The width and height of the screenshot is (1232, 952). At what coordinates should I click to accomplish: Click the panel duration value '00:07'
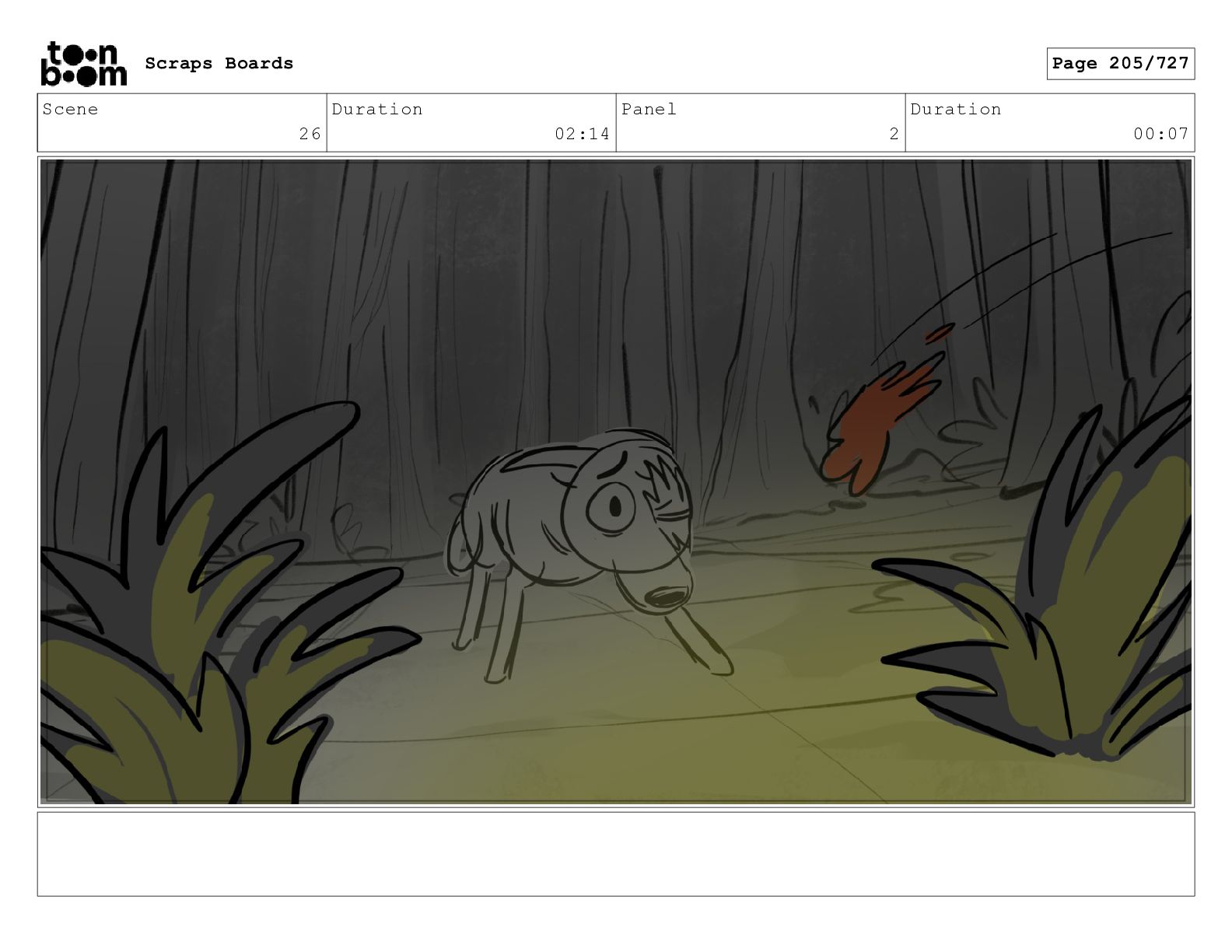click(x=1161, y=135)
